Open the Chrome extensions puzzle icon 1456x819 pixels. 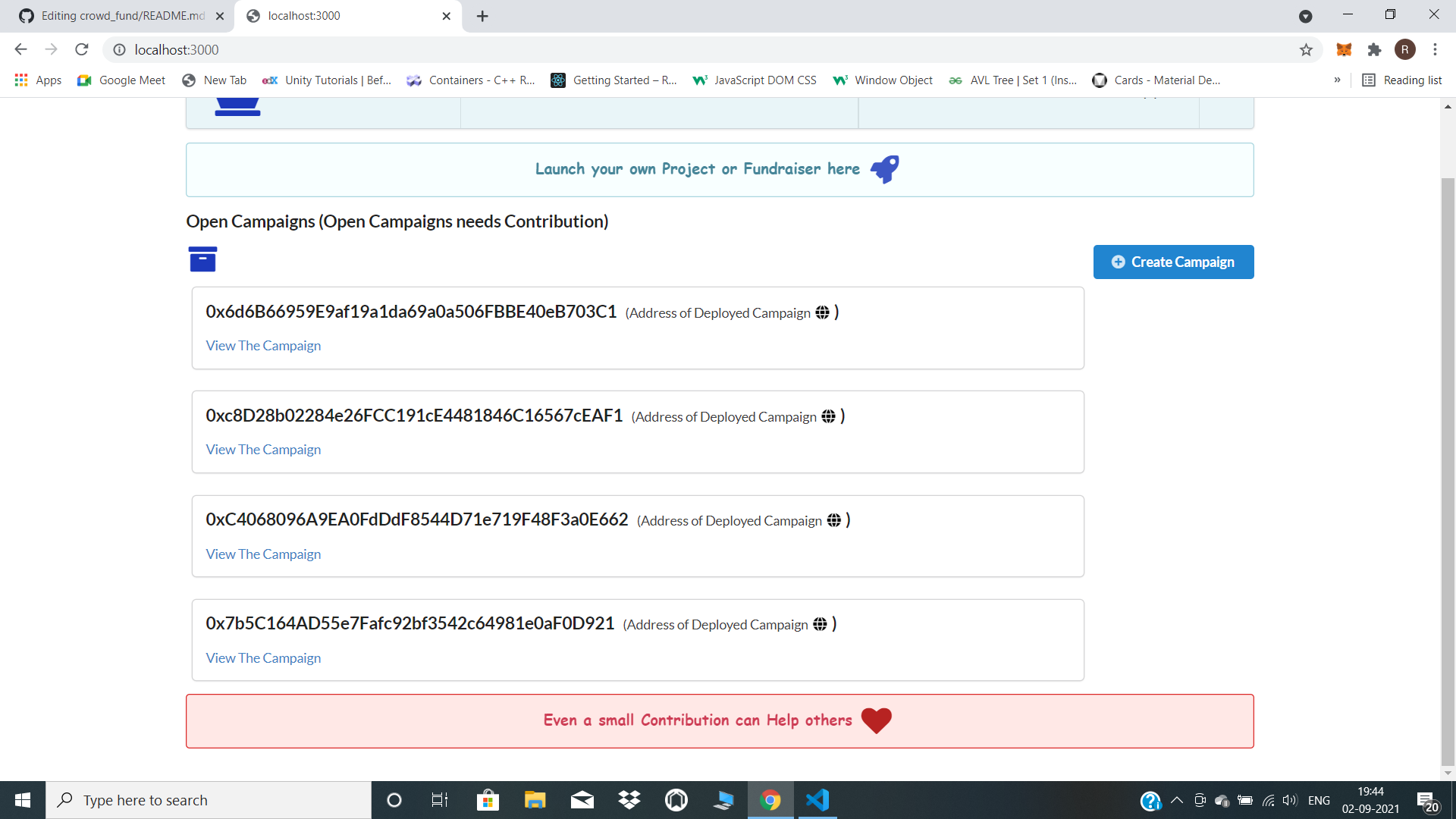coord(1374,50)
